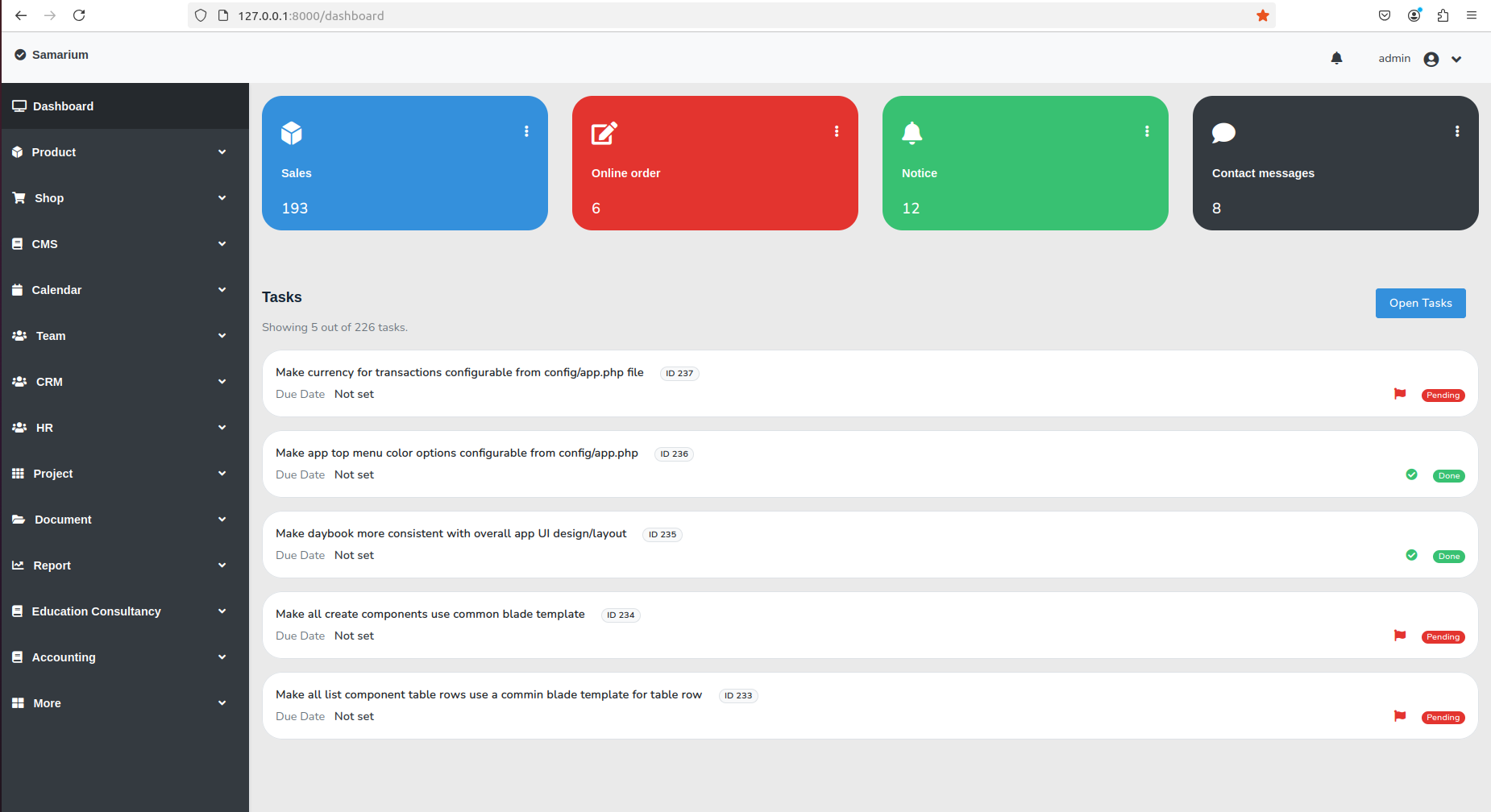Click the Done badge on task ID 236

pos(1448,476)
